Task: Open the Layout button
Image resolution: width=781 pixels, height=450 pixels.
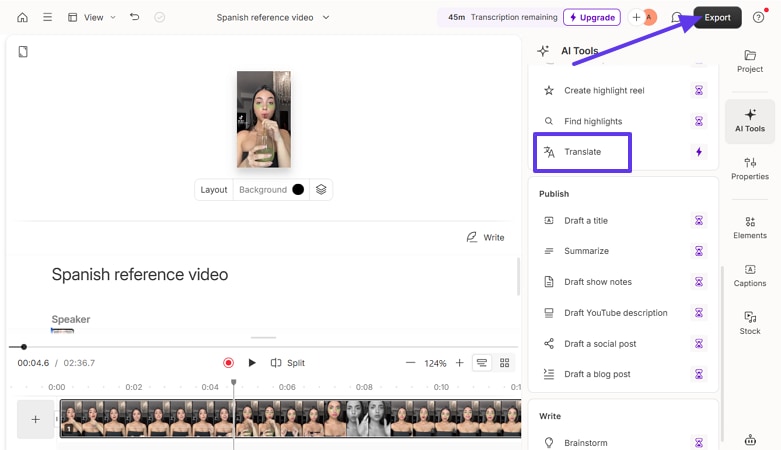Action: (214, 189)
